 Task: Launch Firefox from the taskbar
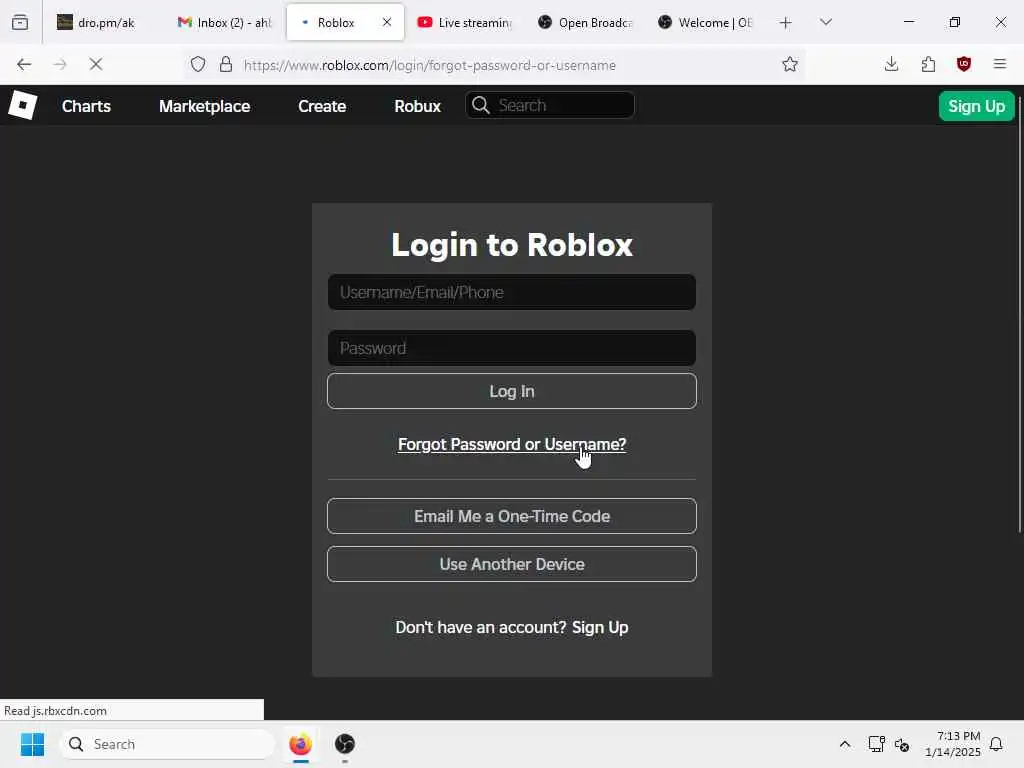coord(300,744)
